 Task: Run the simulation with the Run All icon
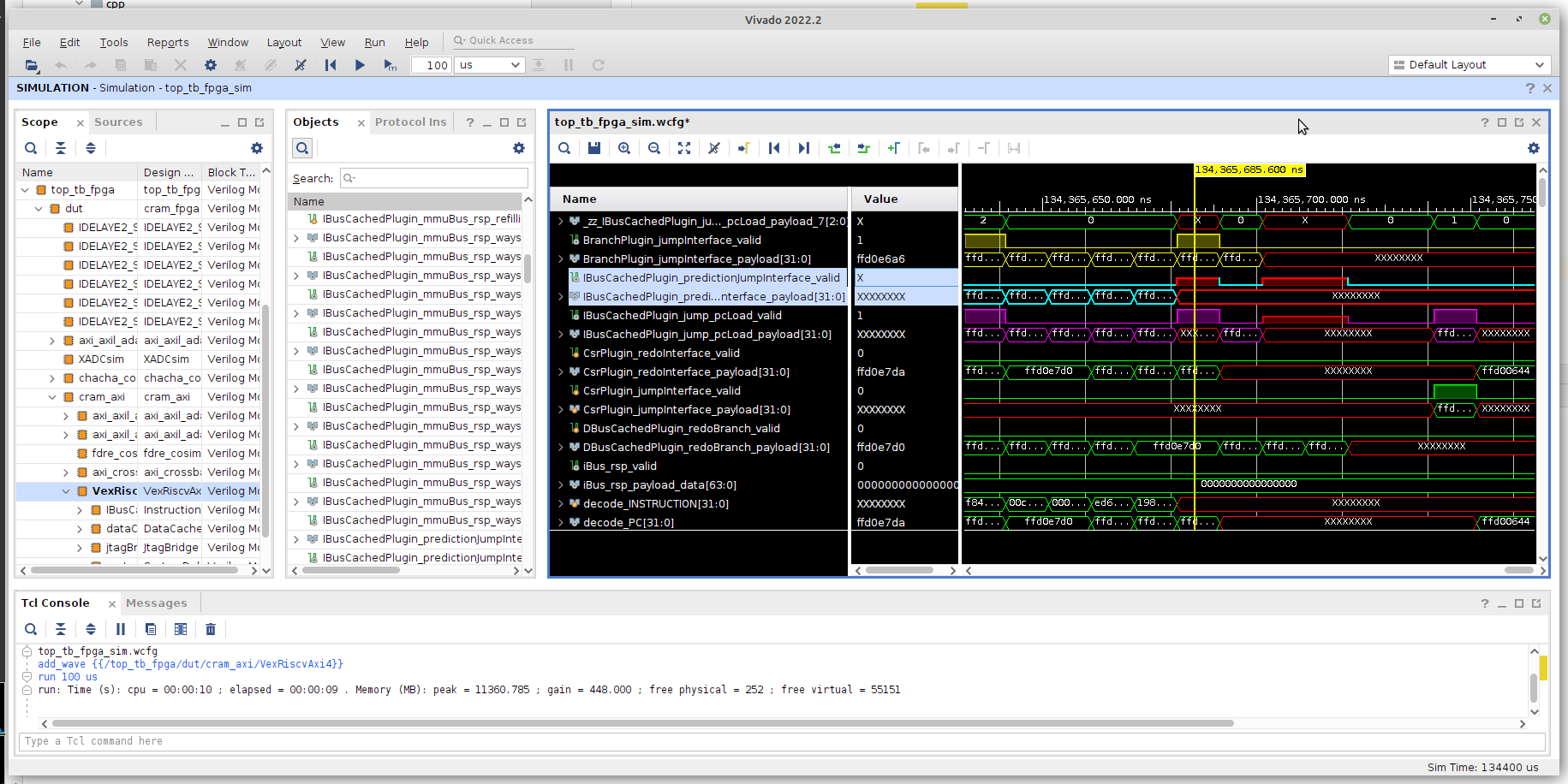pyautogui.click(x=360, y=65)
